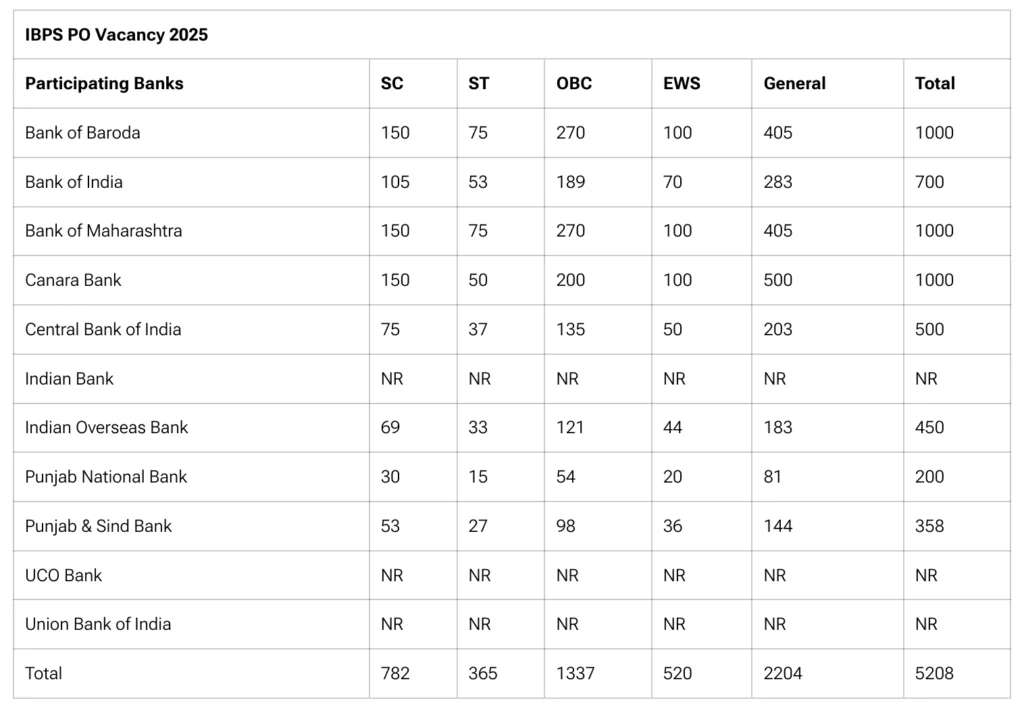Click Punjab & Sind Bank total 358
Image resolution: width=1024 pixels, height=711 pixels.
(929, 526)
